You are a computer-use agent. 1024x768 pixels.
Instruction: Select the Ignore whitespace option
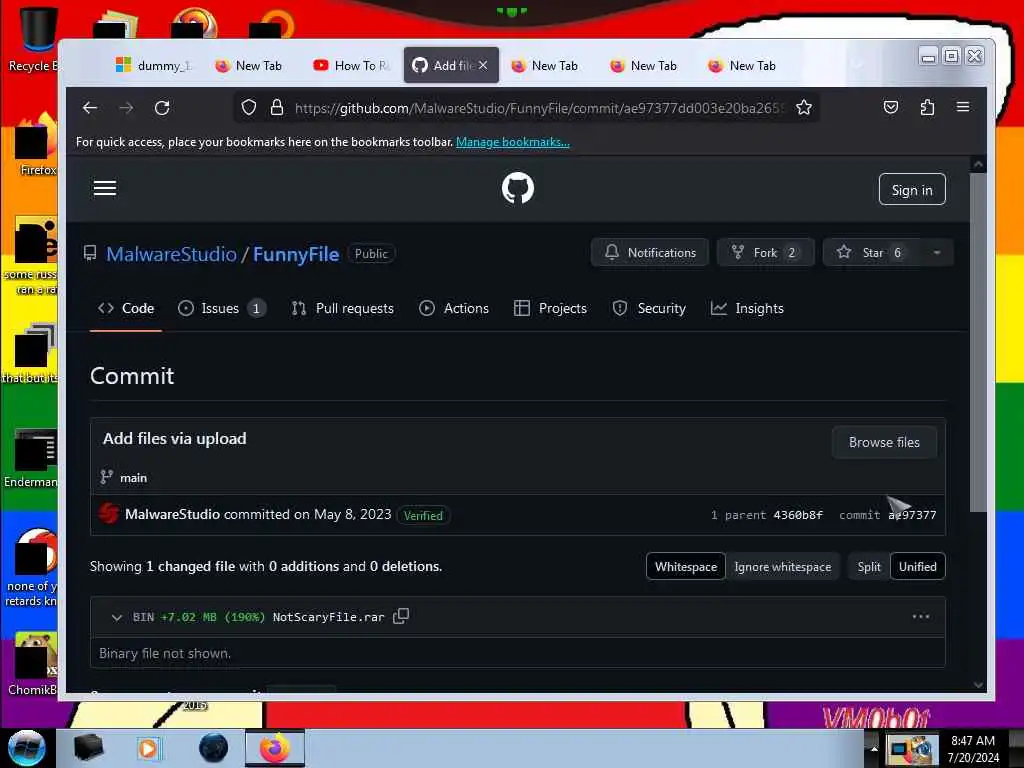point(782,566)
